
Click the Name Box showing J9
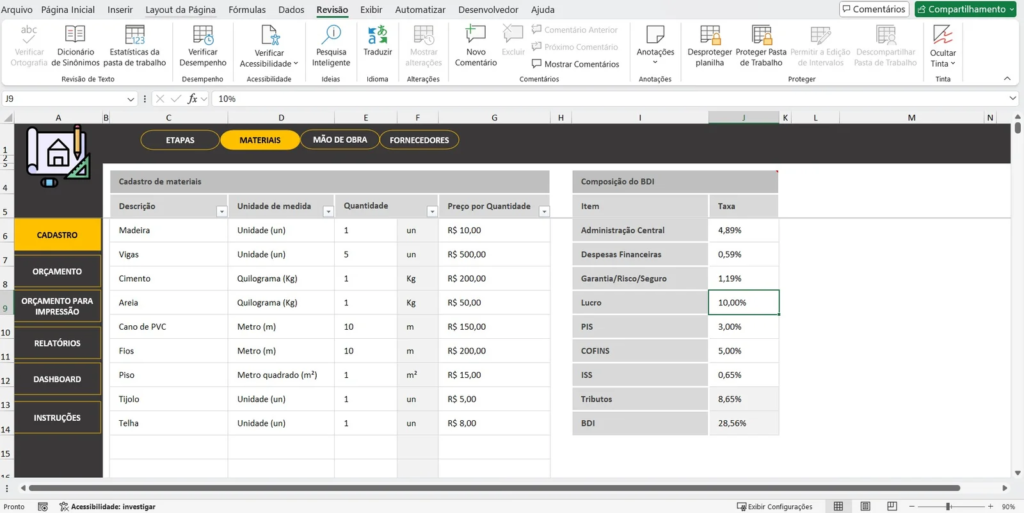pyautogui.click(x=63, y=99)
